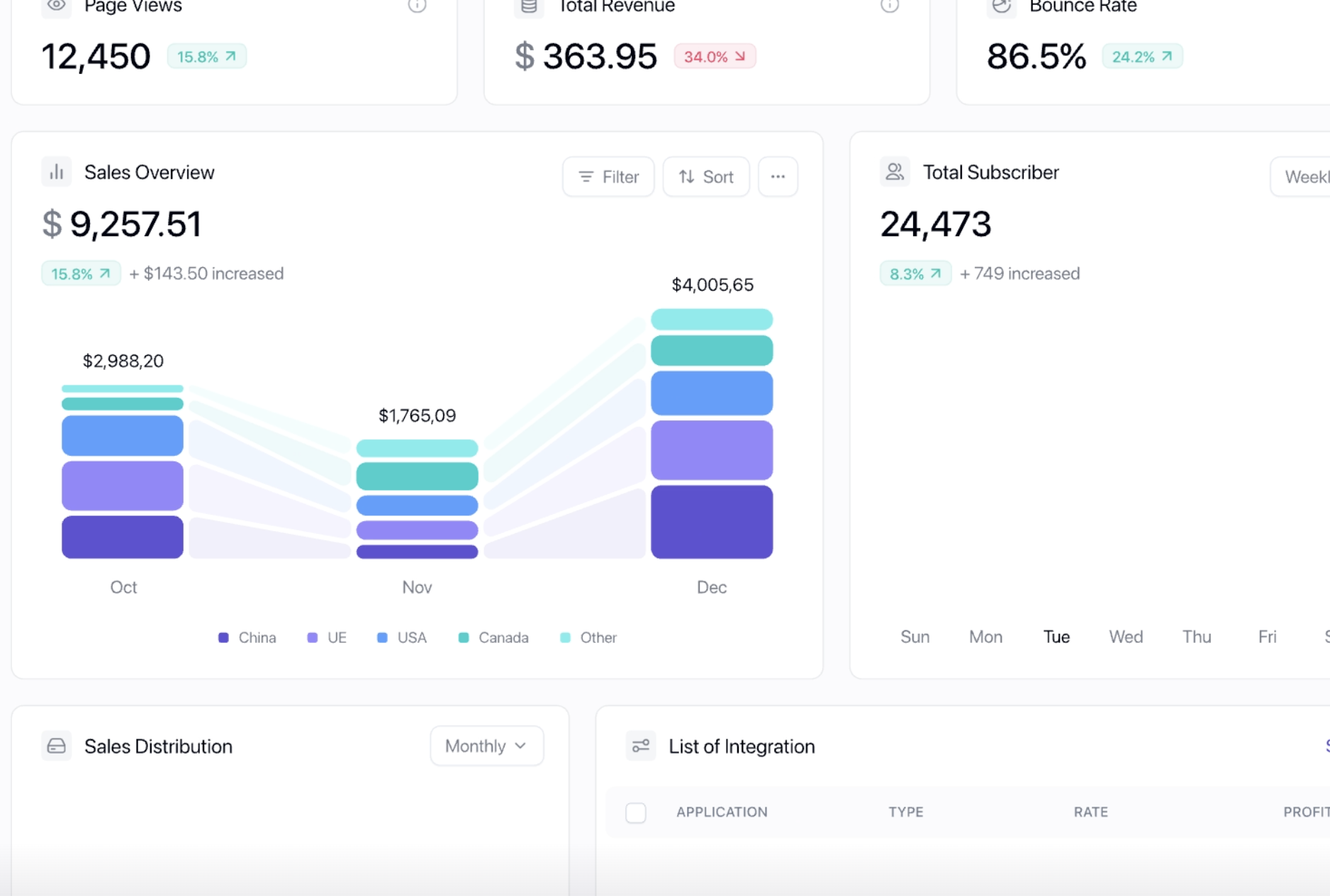Toggle the Canada legend series
Screen dimensions: 1330x896
pyautogui.click(x=493, y=637)
